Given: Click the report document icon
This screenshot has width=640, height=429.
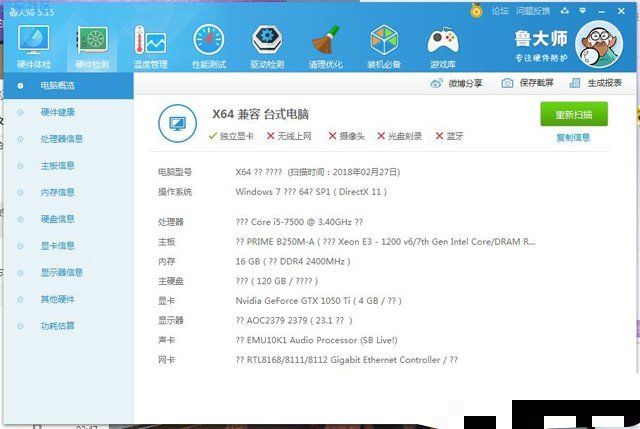Looking at the screenshot, I should coord(575,83).
